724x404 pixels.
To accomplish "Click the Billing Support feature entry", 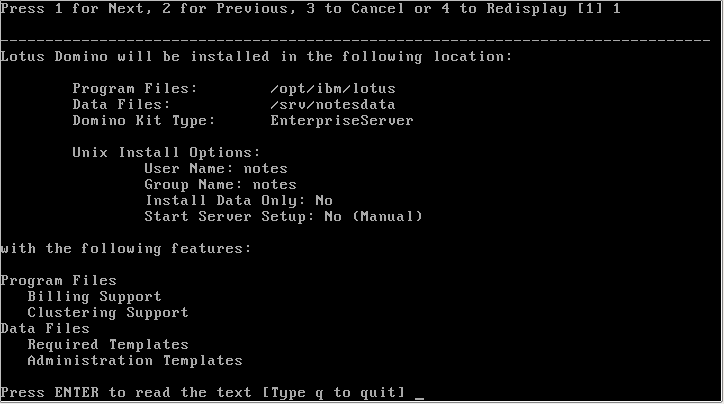I will [x=94, y=296].
